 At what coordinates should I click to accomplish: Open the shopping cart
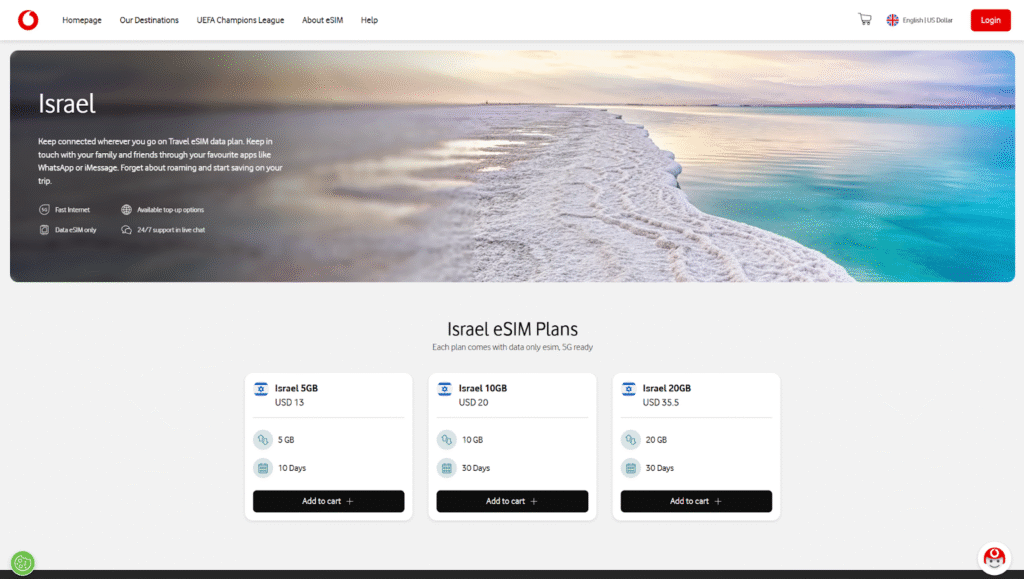click(864, 18)
